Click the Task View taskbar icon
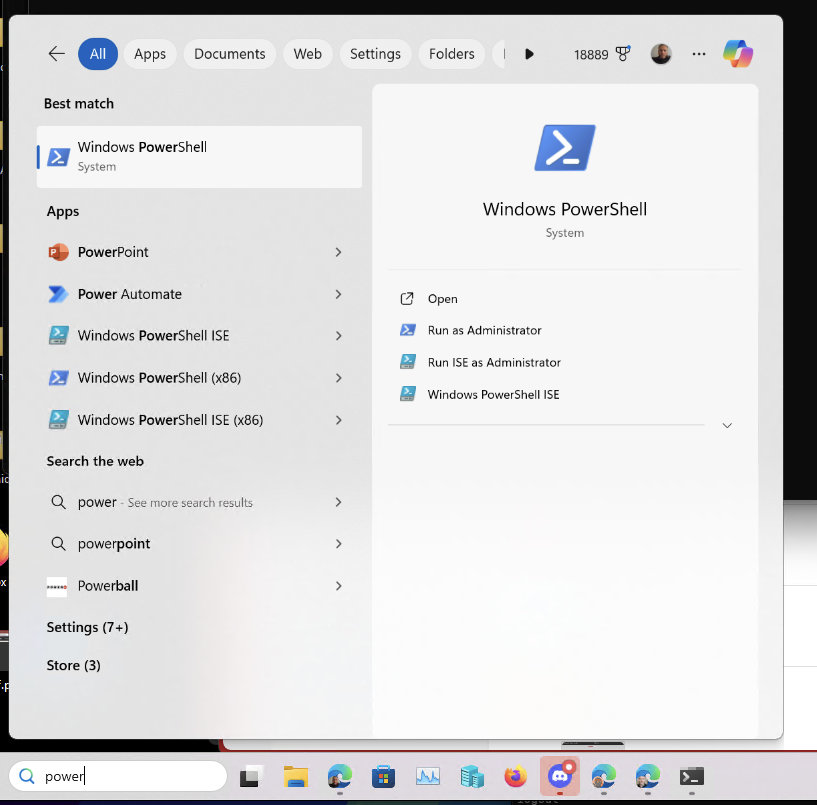817x805 pixels. 251,776
